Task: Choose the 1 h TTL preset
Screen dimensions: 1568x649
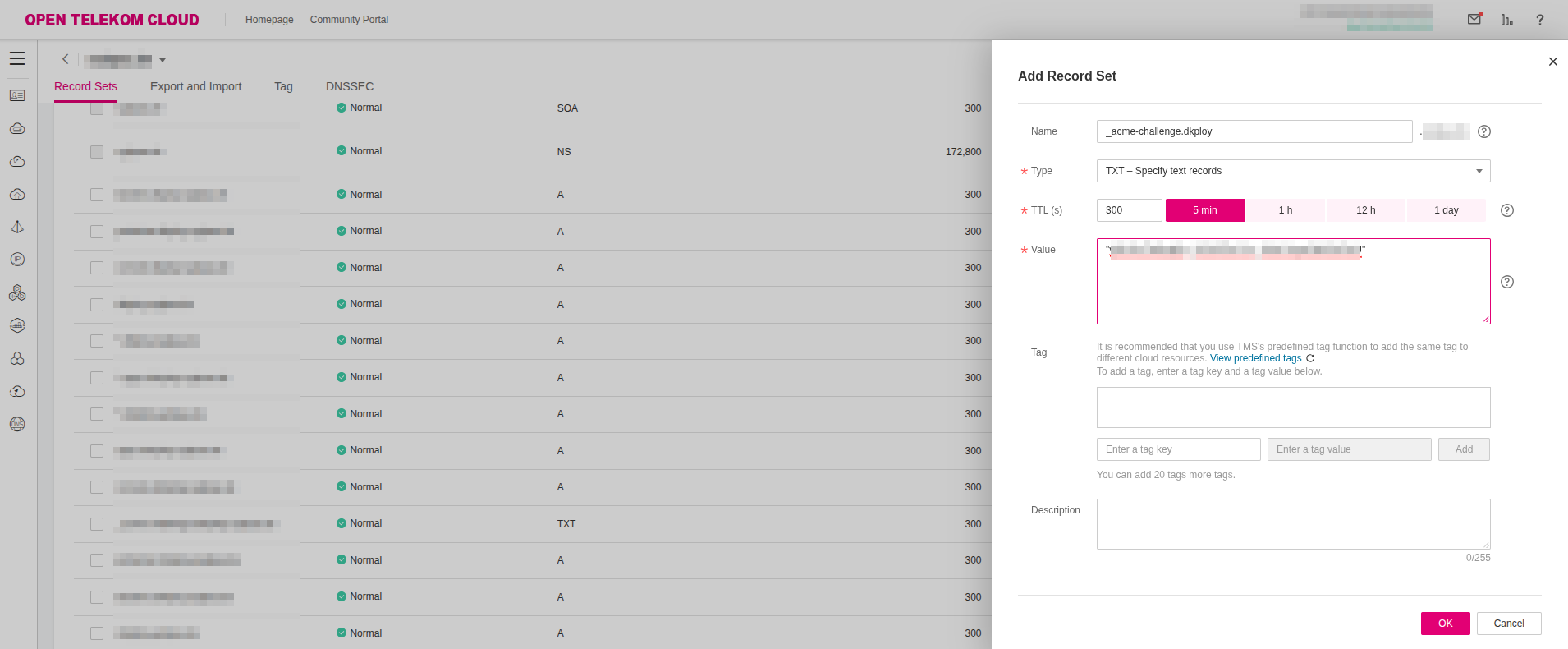Action: tap(1285, 210)
